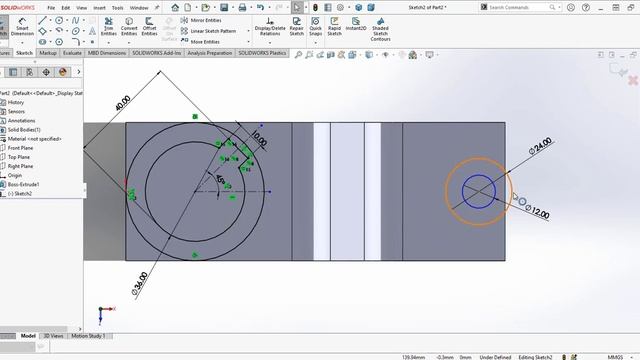This screenshot has width=640, height=360.
Task: Select Front Plane in feature tree
Action: (x=20, y=148)
